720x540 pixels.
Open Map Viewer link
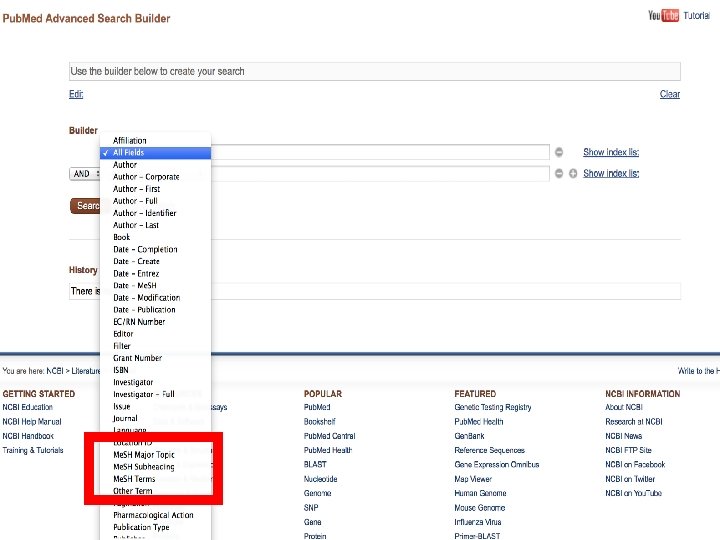point(473,479)
